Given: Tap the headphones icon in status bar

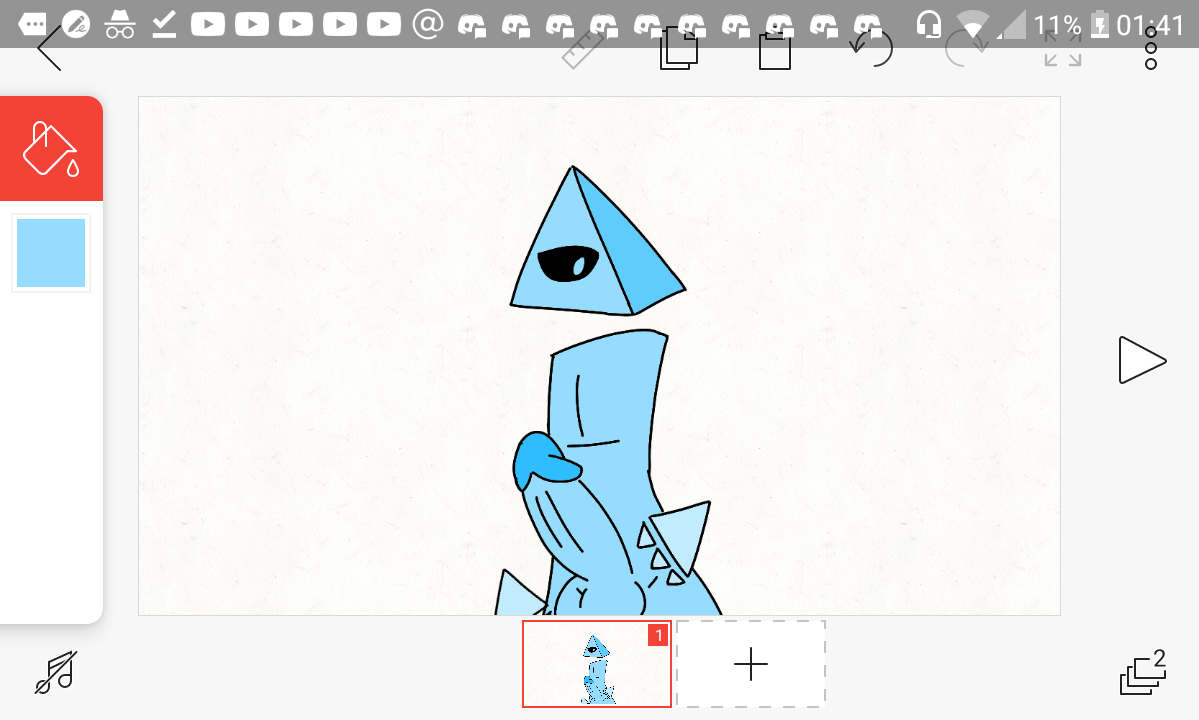Looking at the screenshot, I should tap(929, 24).
